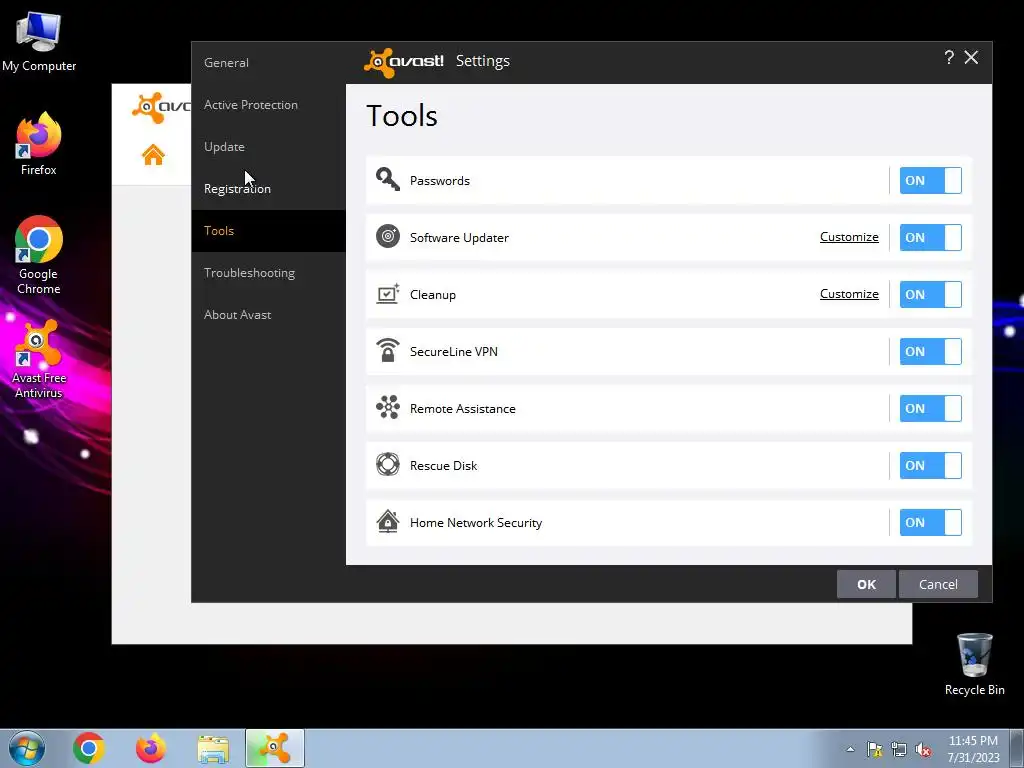Open the General settings section

point(268,63)
